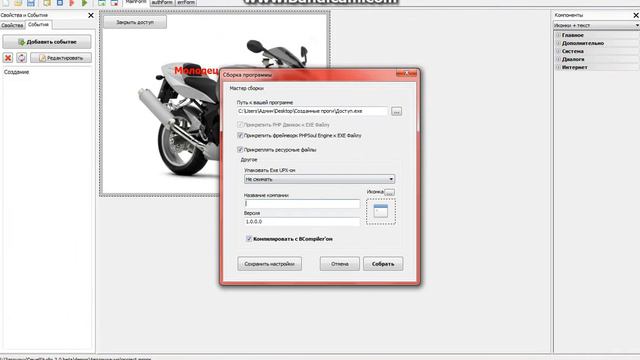
Task: Click the Иконка browse button
Action: 389,192
